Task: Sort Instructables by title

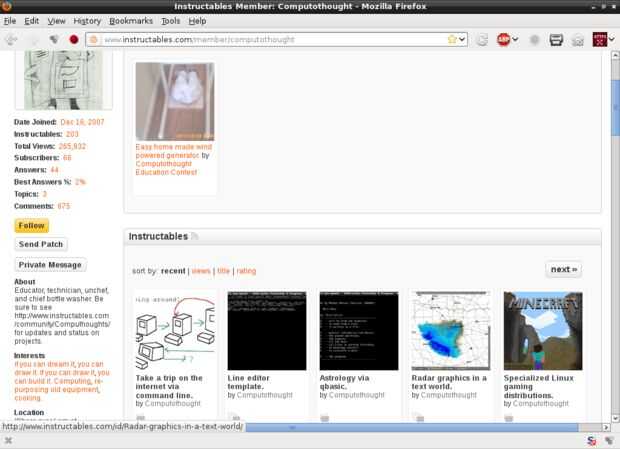Action: [223, 271]
